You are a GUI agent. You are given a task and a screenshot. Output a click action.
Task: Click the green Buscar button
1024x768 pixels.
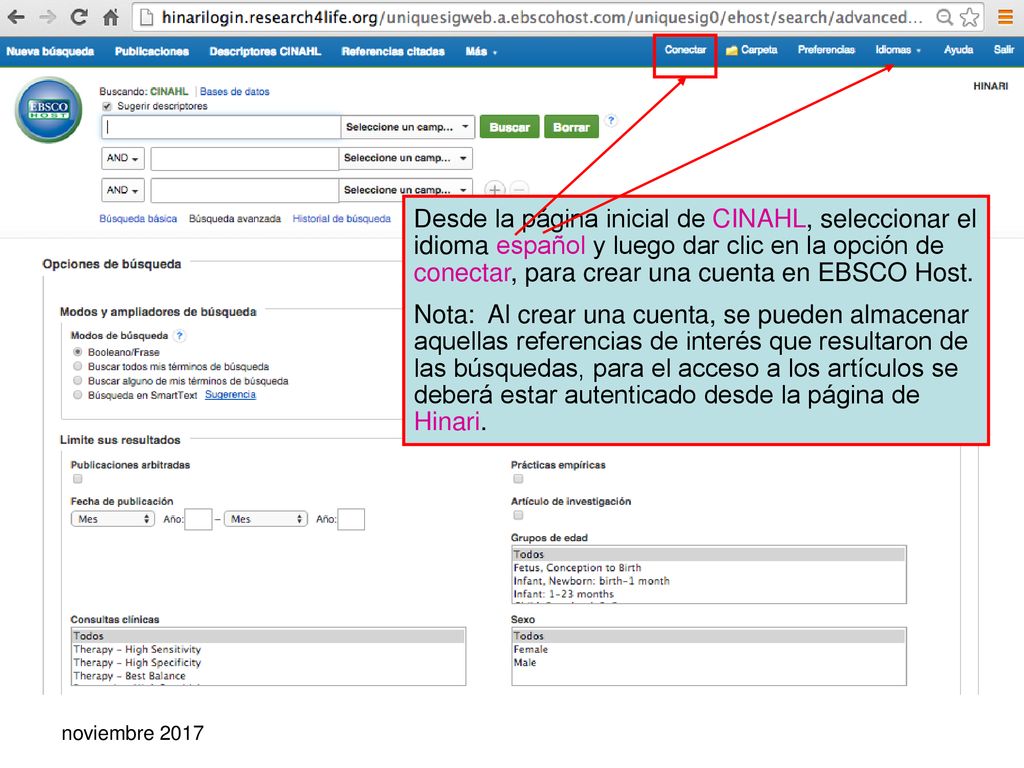(509, 127)
